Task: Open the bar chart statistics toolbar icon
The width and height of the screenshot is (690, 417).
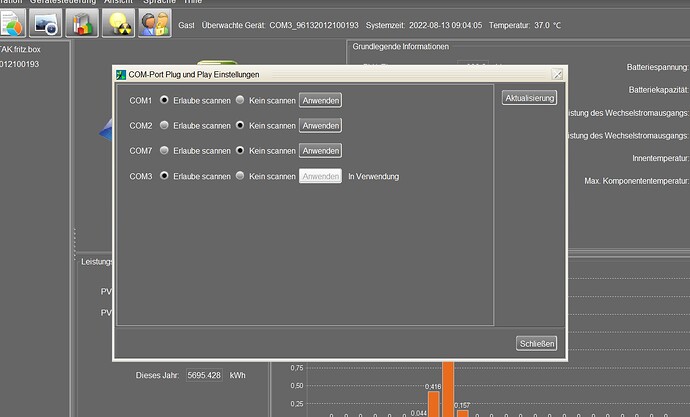Action: pos(82,23)
